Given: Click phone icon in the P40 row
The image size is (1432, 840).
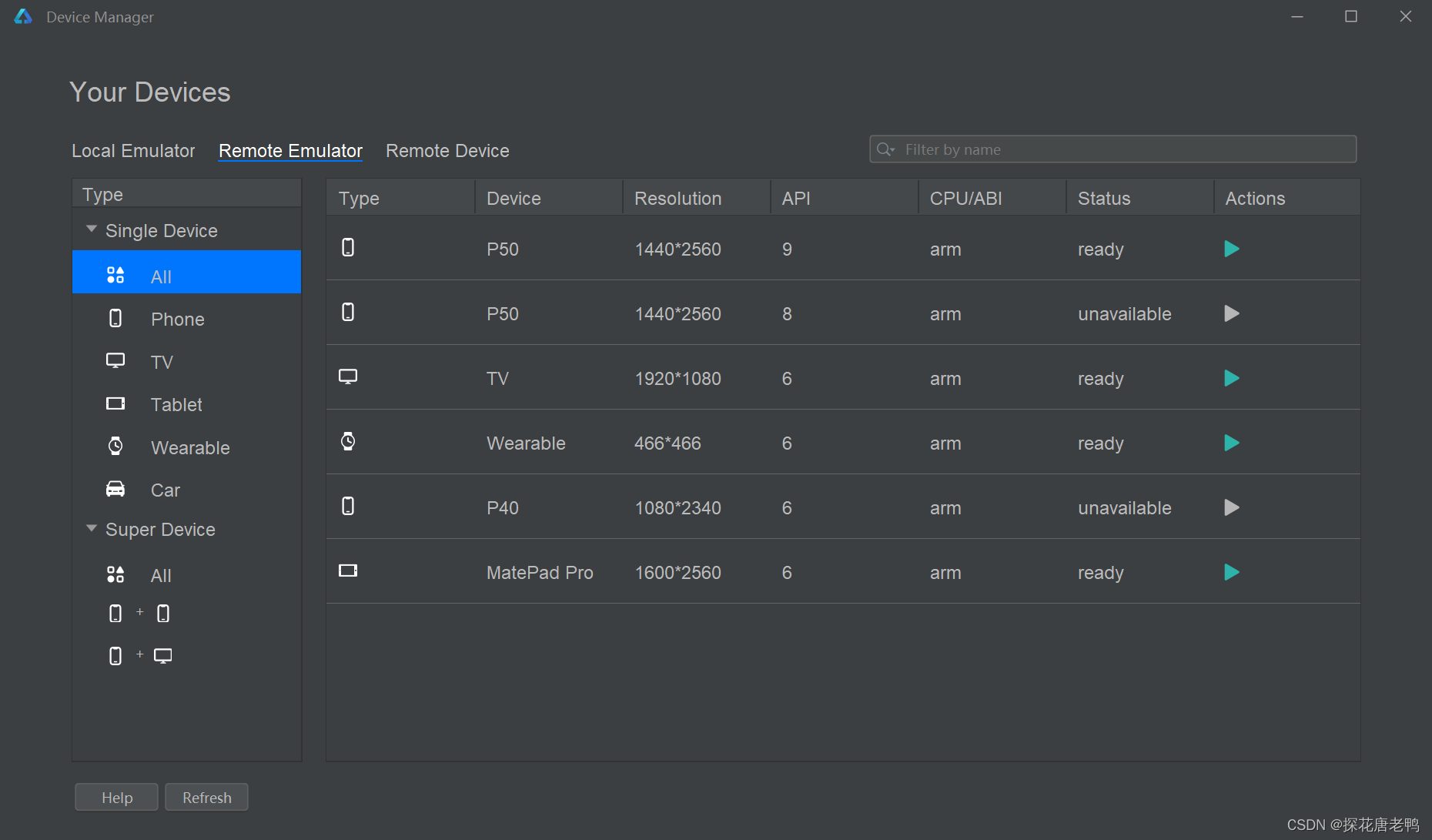Looking at the screenshot, I should (x=348, y=506).
